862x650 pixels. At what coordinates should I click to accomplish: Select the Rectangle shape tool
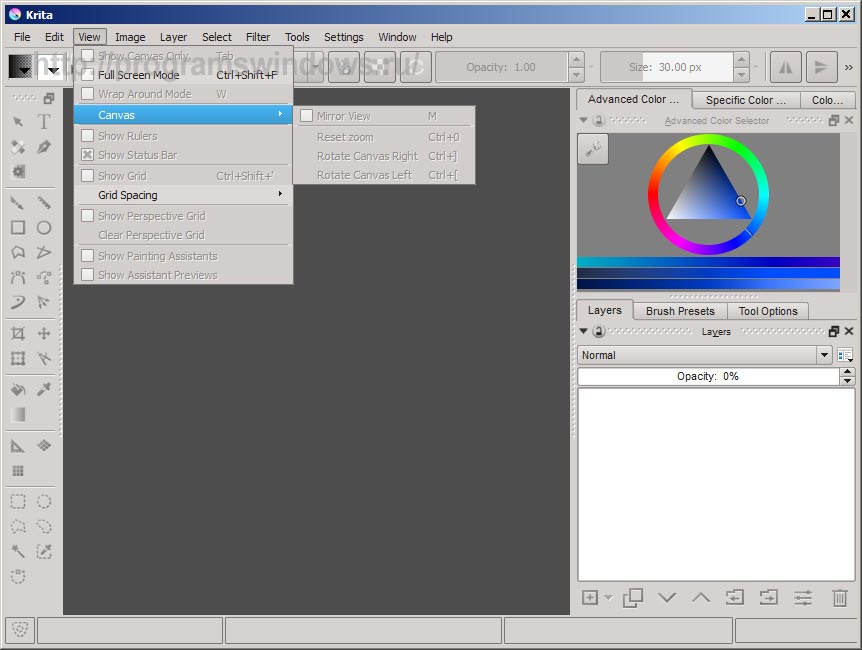click(18, 228)
